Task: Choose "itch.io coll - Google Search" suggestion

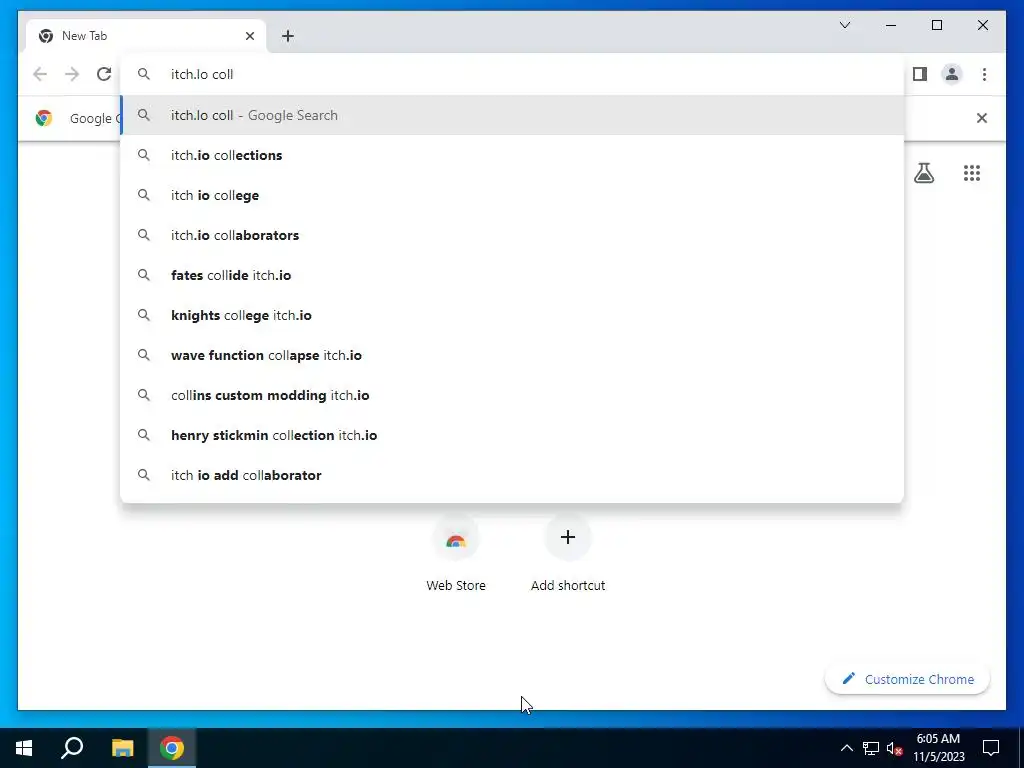Action: (512, 115)
